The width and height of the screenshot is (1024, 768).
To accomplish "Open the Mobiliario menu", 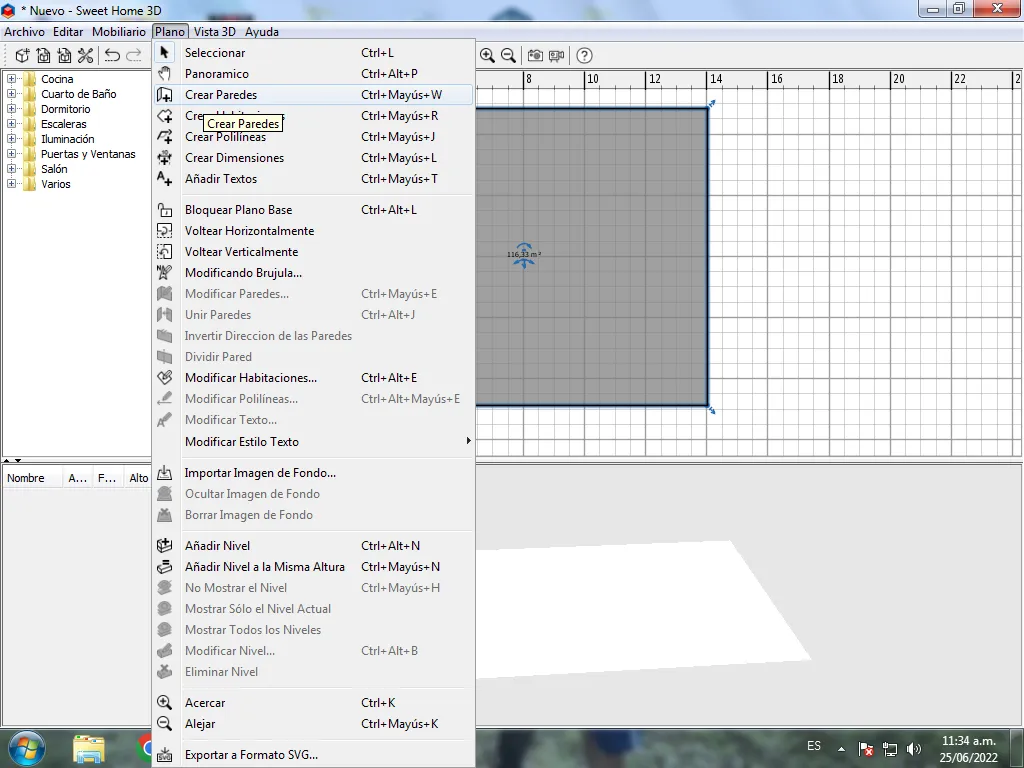I will 118,31.
